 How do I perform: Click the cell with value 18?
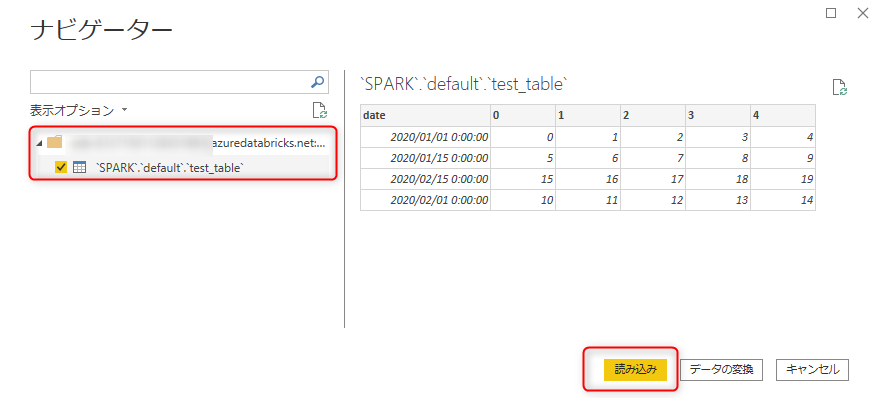click(718, 179)
